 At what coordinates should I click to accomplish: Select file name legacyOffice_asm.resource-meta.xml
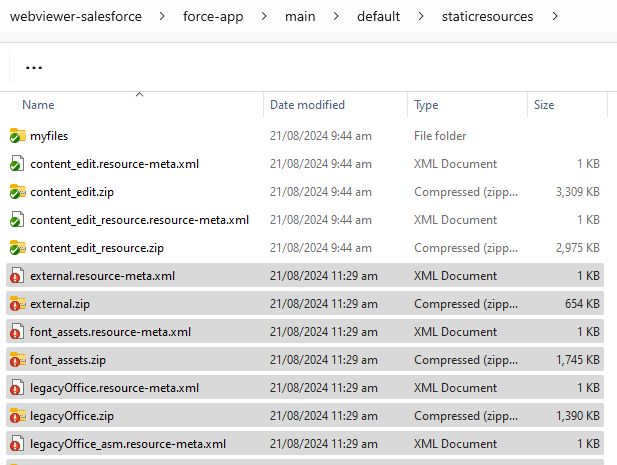[x=128, y=444]
